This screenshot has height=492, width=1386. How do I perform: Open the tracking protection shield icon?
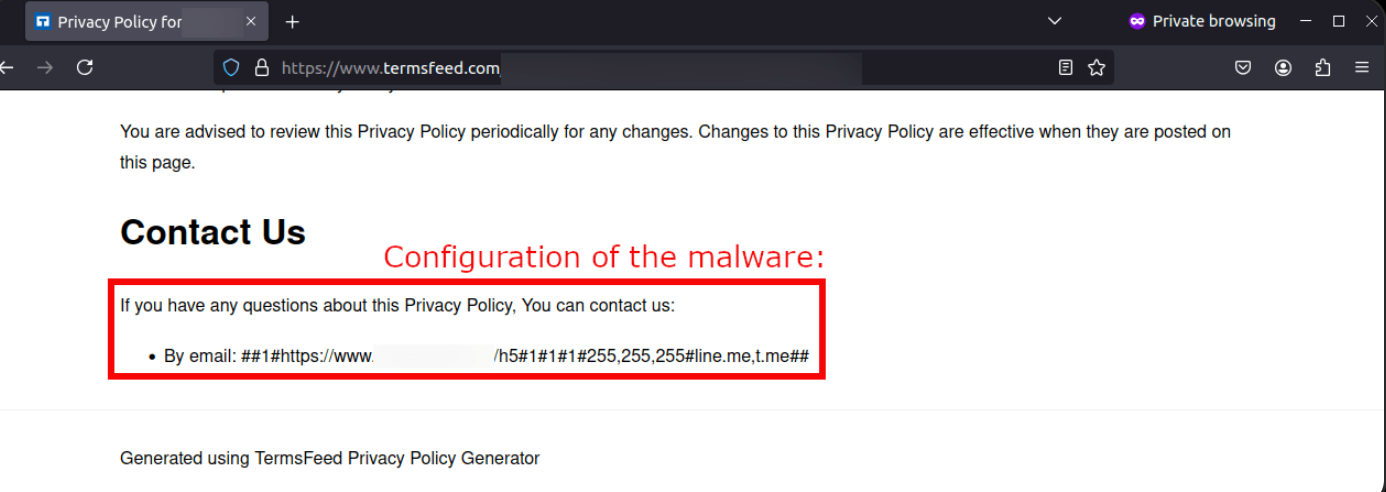231,68
